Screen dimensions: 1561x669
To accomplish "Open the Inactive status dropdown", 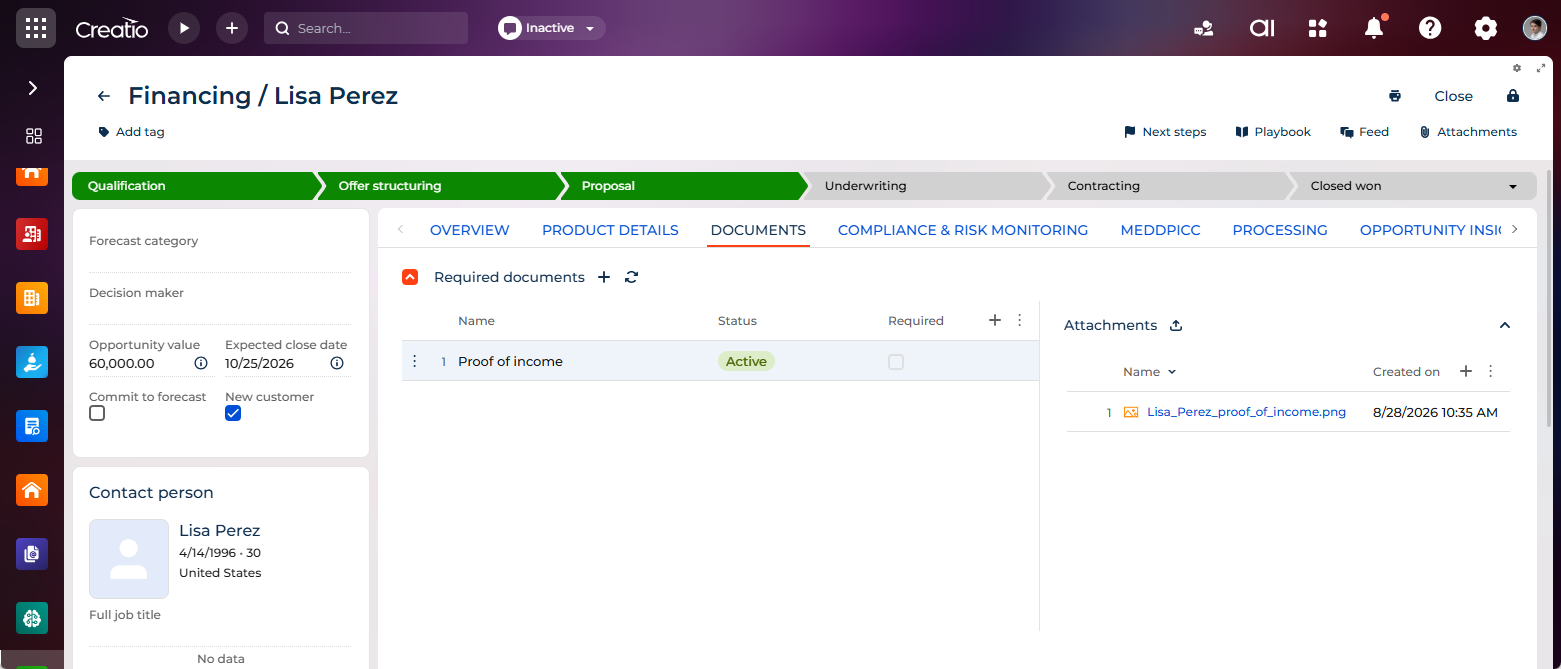I will click(551, 28).
